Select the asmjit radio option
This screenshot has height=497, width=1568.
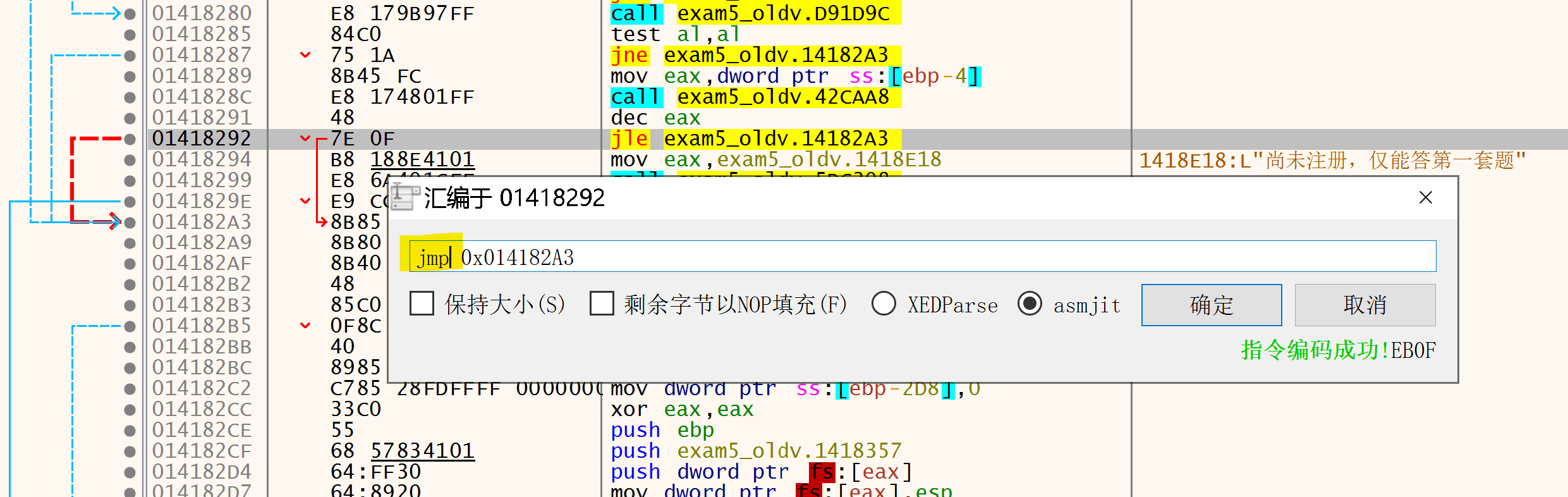click(1030, 304)
